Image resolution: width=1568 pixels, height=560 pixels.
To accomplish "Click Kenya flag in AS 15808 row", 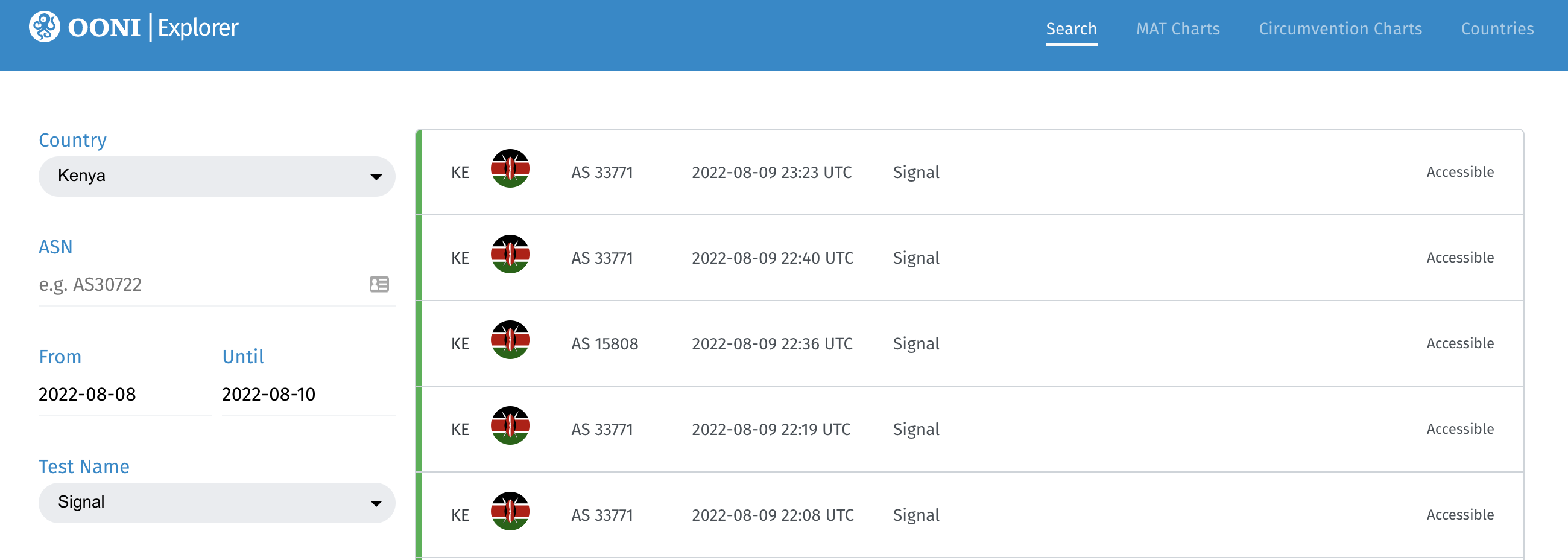I will pyautogui.click(x=510, y=340).
